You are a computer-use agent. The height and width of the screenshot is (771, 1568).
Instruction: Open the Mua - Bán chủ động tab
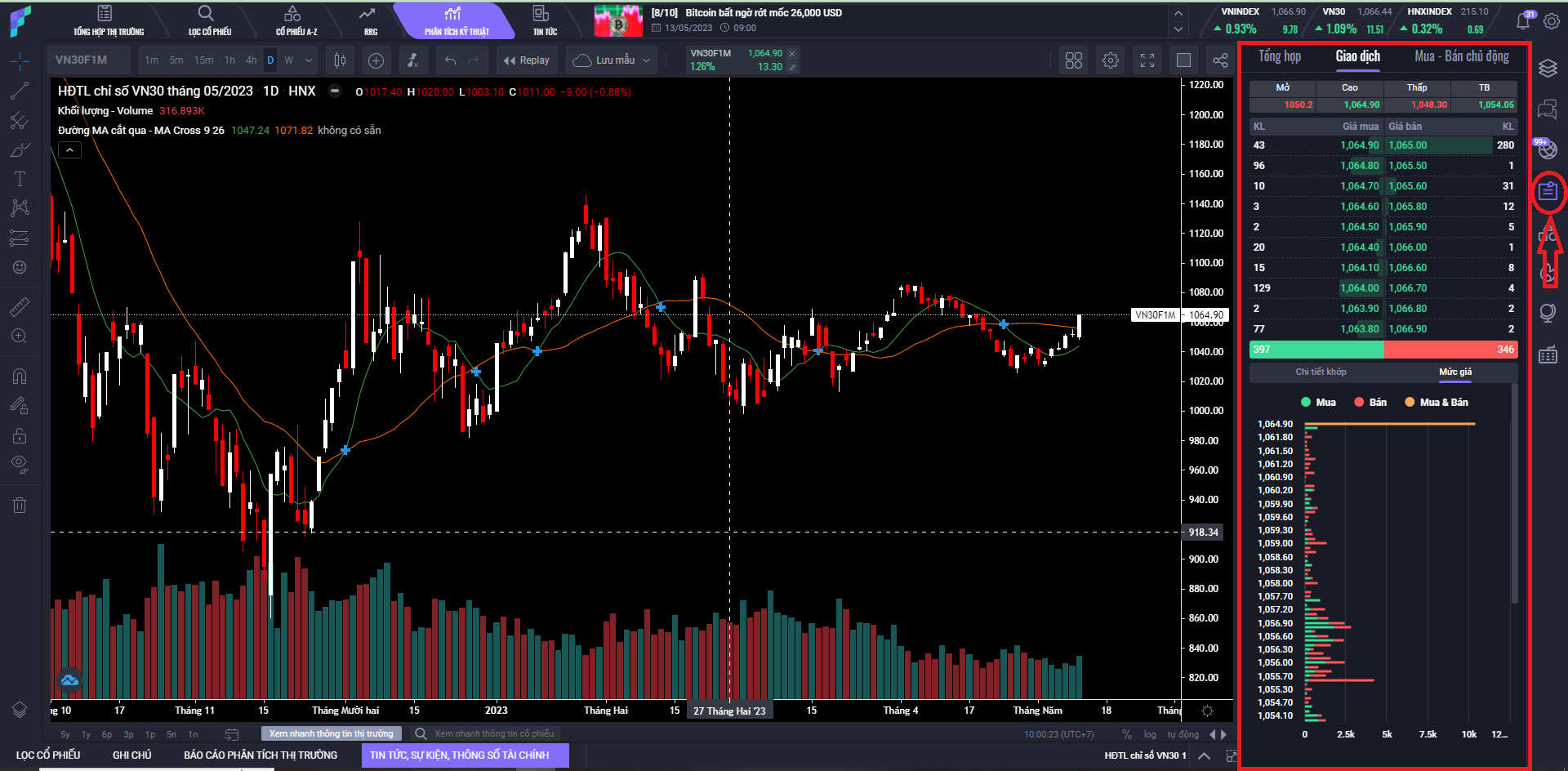tap(1462, 56)
